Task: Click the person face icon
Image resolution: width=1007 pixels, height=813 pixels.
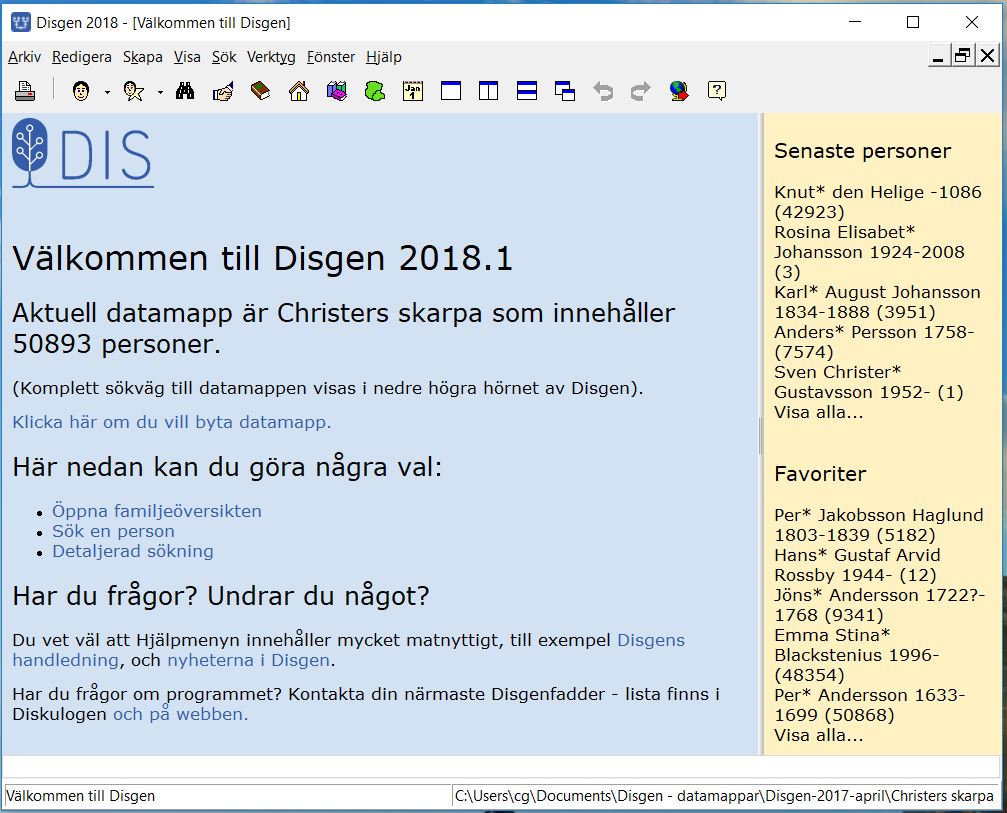Action: point(81,91)
